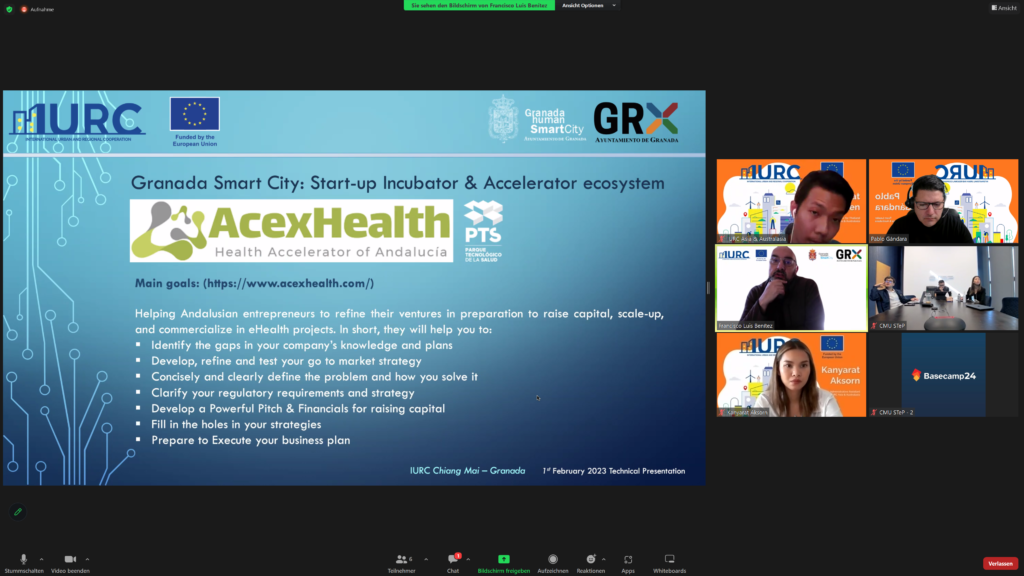Click the green Bildschirm freigeben icon
The height and width of the screenshot is (576, 1024).
503,560
